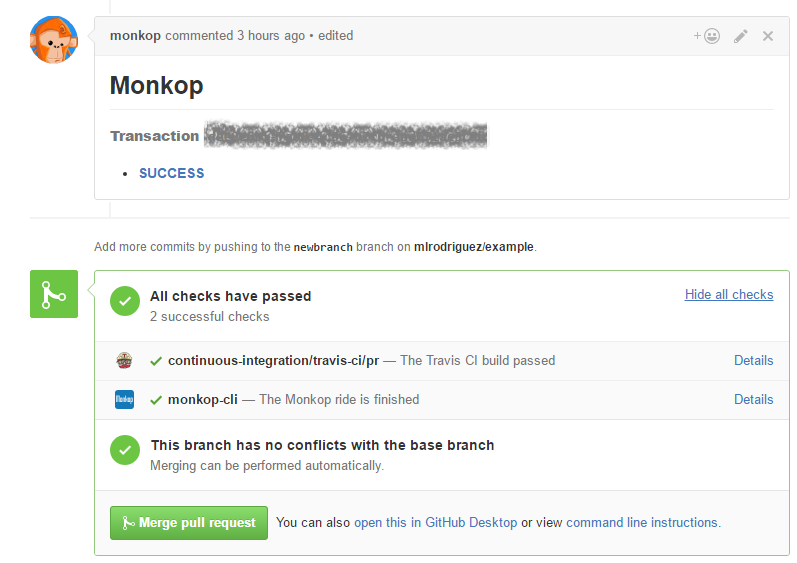
Task: Open Details for monkop-cli check
Action: tap(753, 399)
